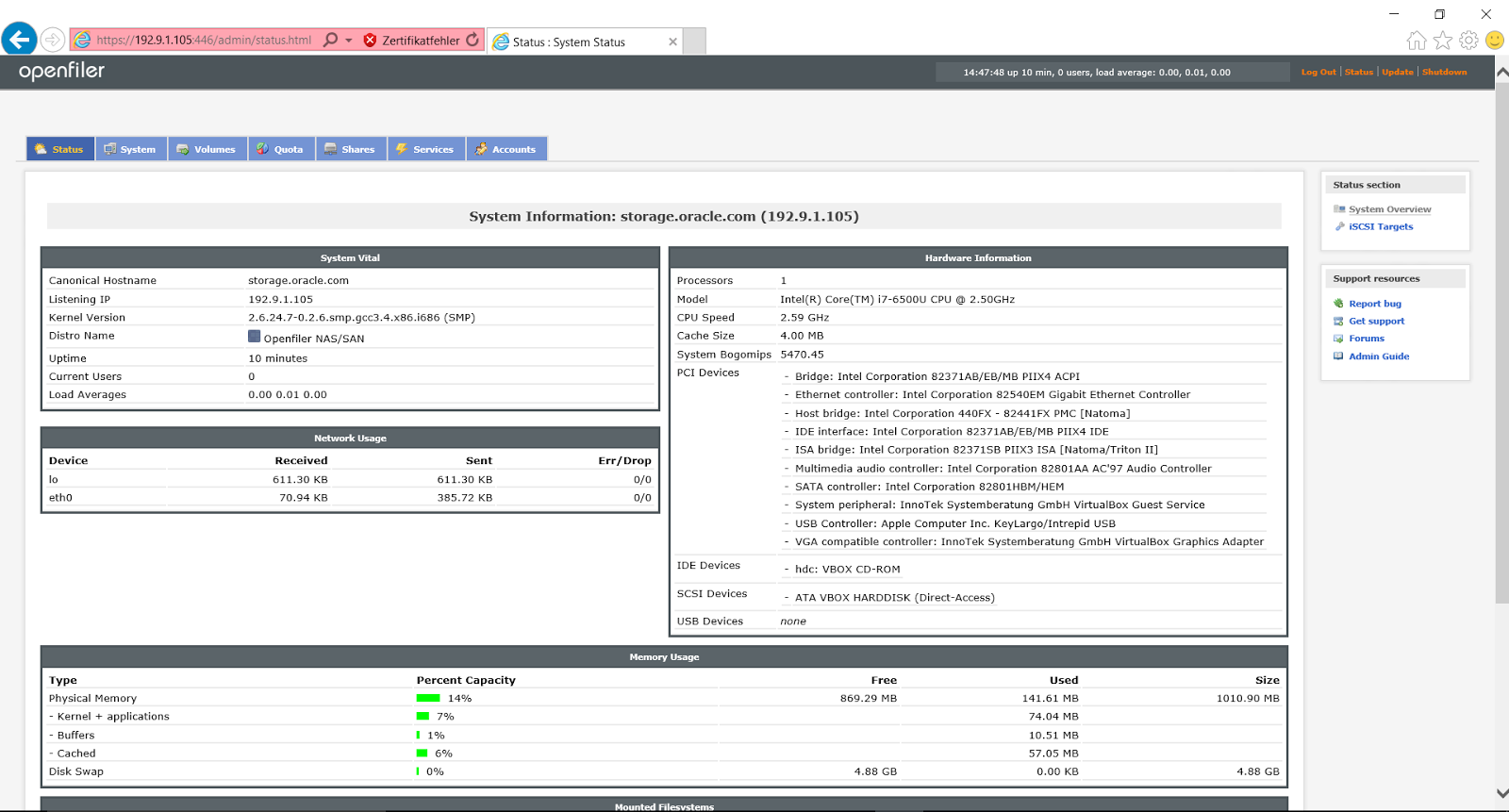Viewport: 1509px width, 812px height.
Task: Open the Forums link
Action: [1367, 339]
